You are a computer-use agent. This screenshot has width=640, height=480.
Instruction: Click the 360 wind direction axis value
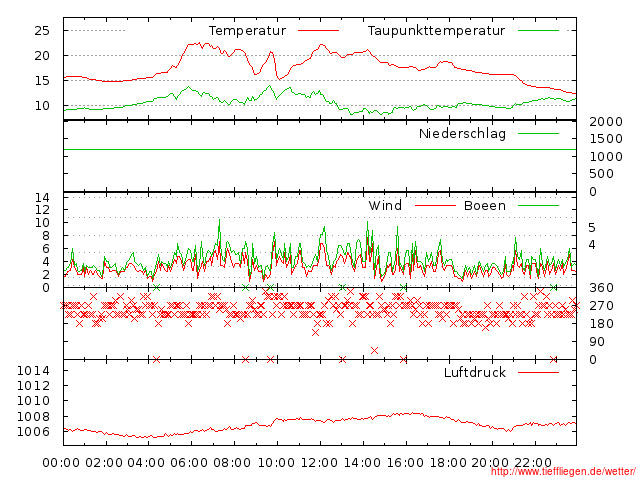602,288
